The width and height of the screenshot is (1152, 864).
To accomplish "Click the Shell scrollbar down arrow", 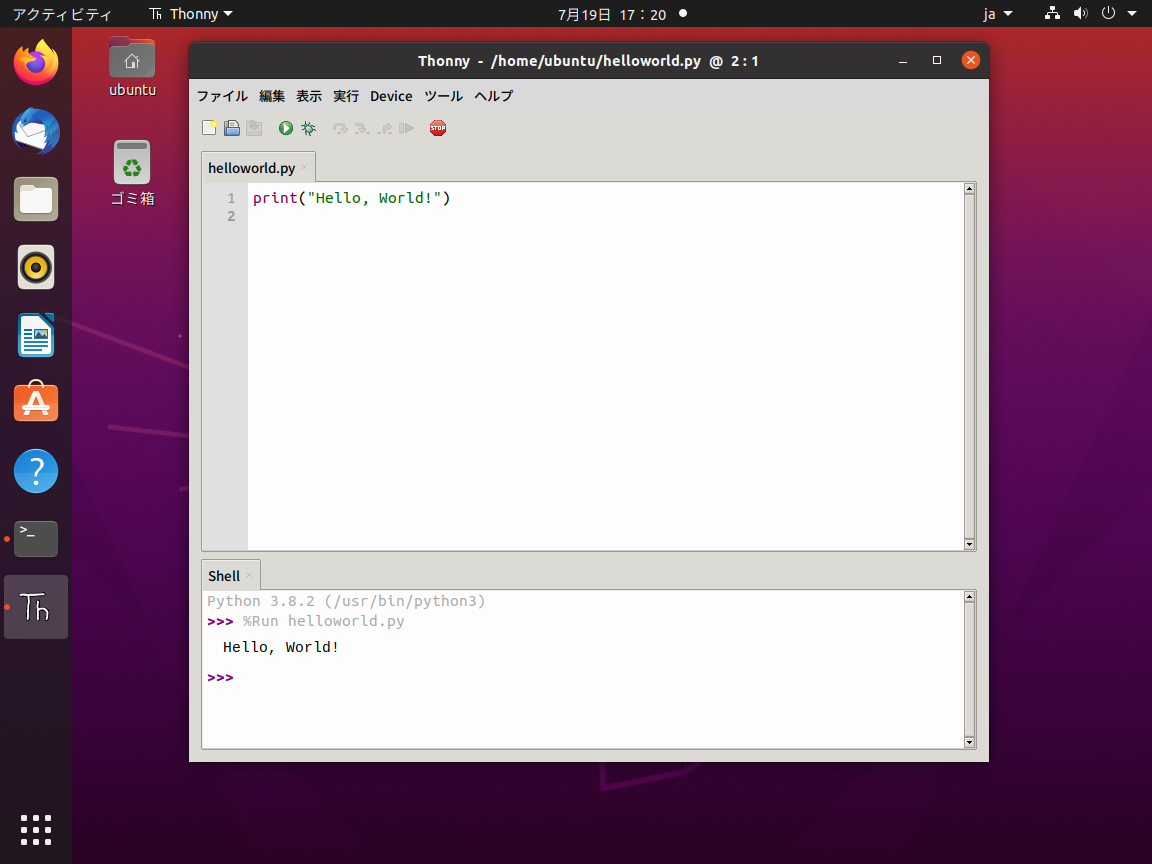I will [969, 742].
